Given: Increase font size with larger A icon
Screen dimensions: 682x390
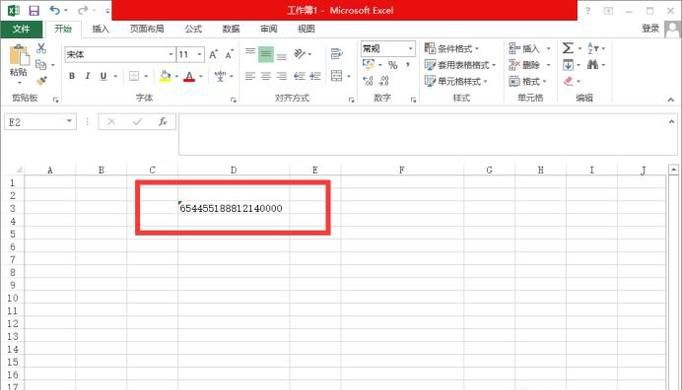Looking at the screenshot, I should 213,54.
